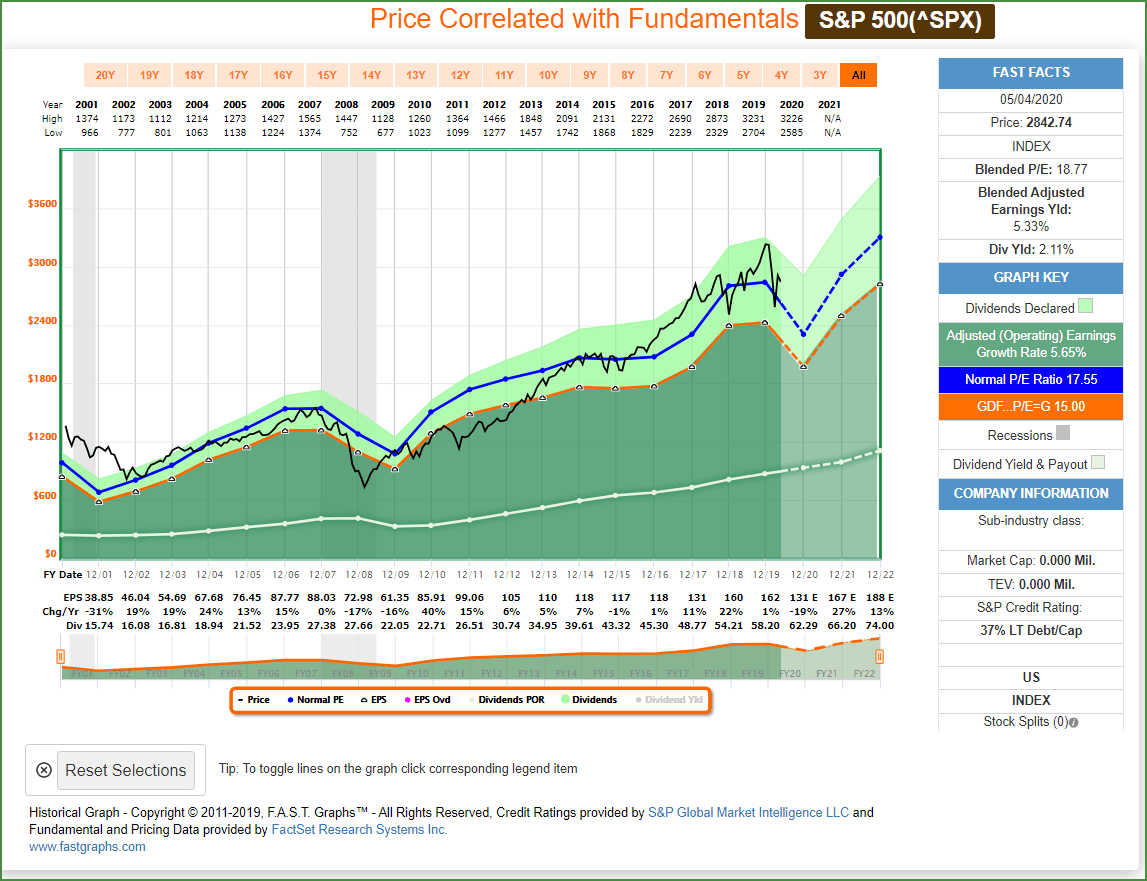Visit www.fastgraphs.com link
1147x881 pixels.
(87, 847)
